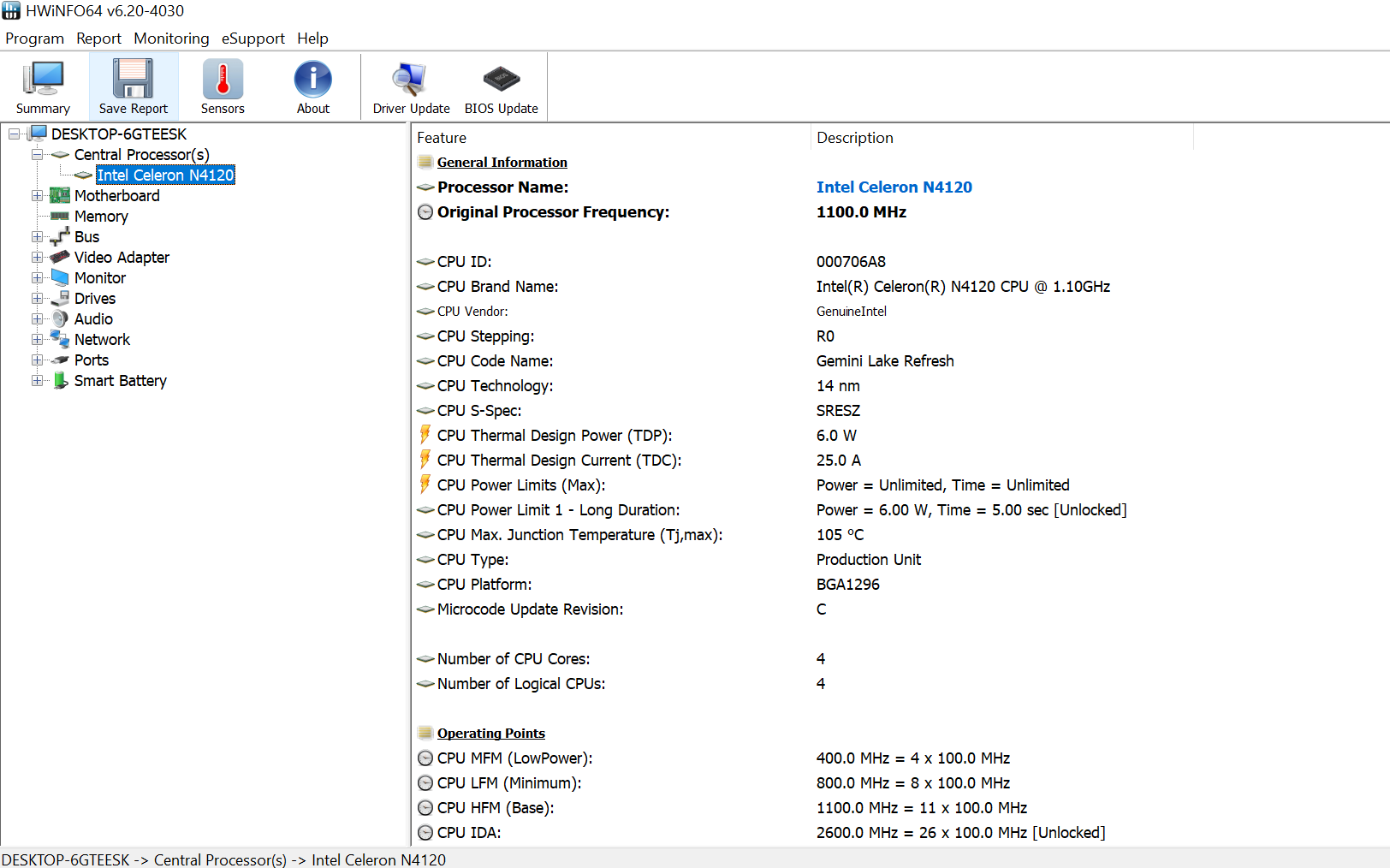Click the Save Report floppy icon
The width and height of the screenshot is (1390, 868).
coord(134,79)
